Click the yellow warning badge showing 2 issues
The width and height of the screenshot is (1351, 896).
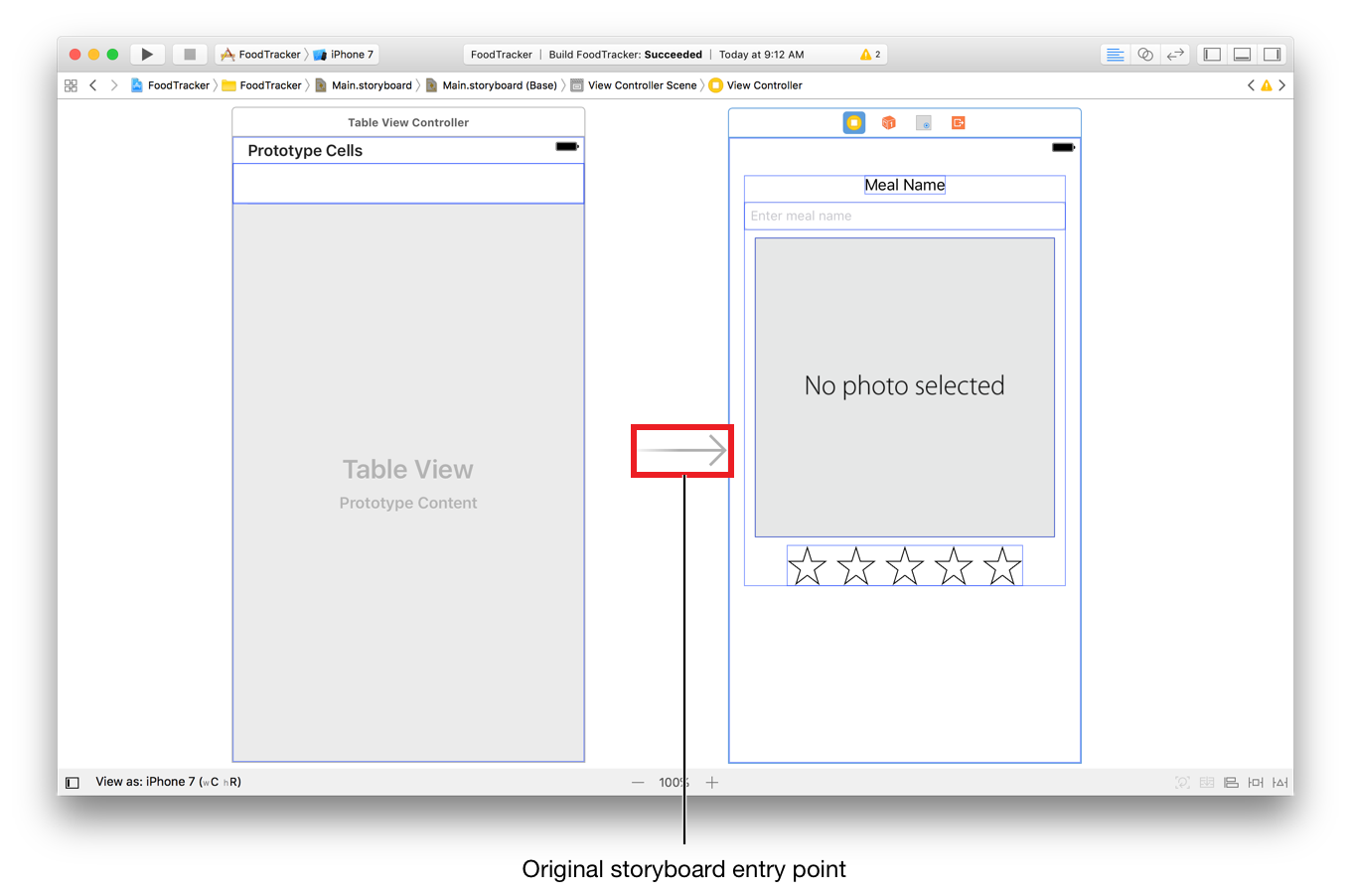pos(870,55)
